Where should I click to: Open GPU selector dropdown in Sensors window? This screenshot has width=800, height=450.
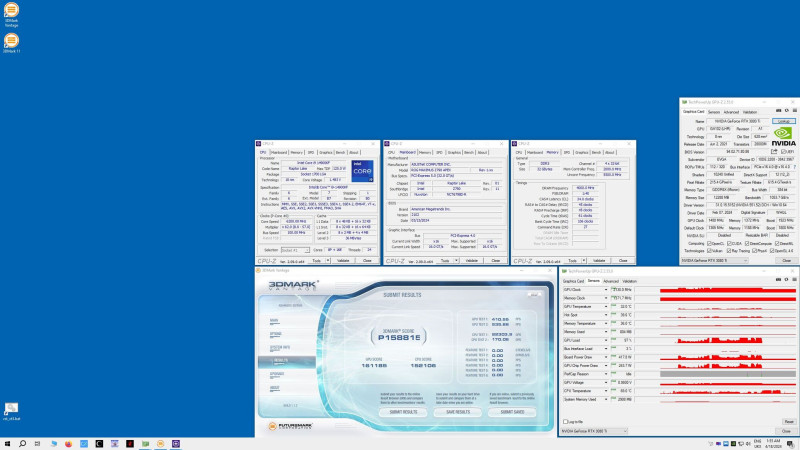point(594,431)
